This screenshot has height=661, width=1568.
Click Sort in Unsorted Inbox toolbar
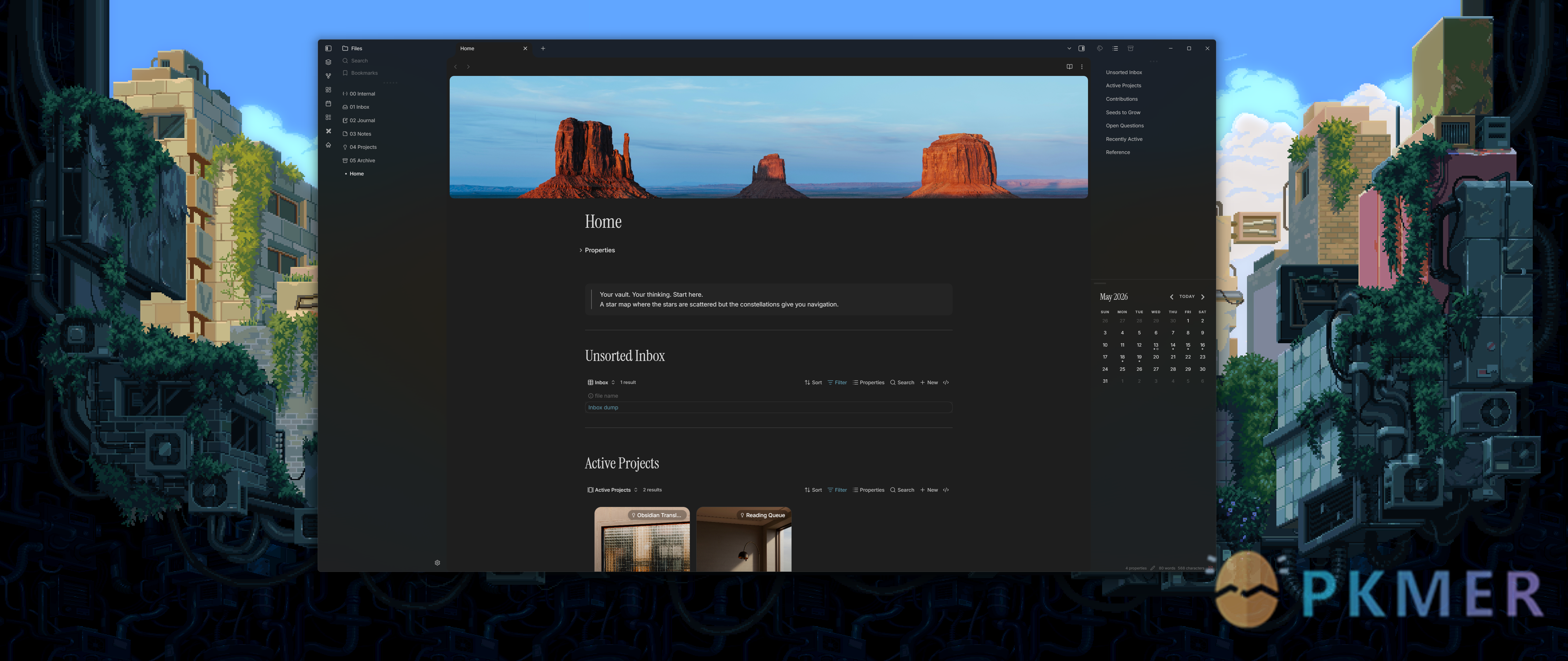(813, 383)
